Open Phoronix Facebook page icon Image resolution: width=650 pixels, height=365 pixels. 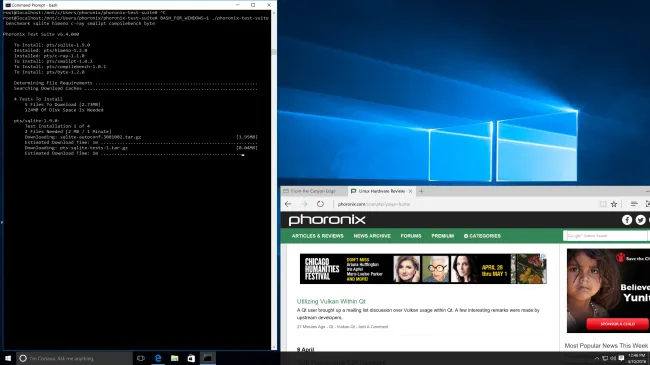627,220
